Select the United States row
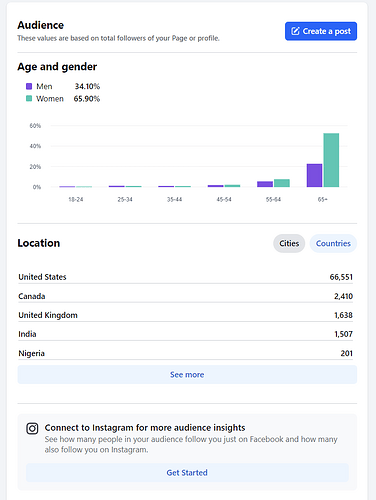Viewport: 376px width, 500px height. pos(185,277)
